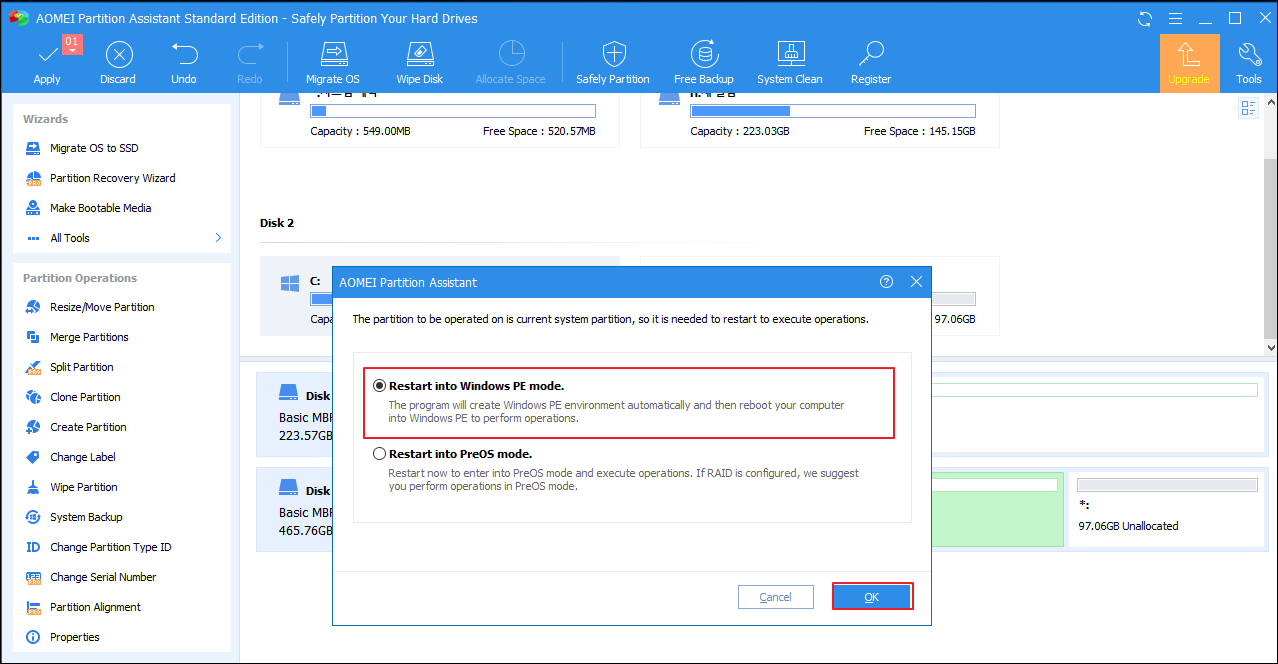
Task: Click the Register toolbar icon
Action: point(871,62)
